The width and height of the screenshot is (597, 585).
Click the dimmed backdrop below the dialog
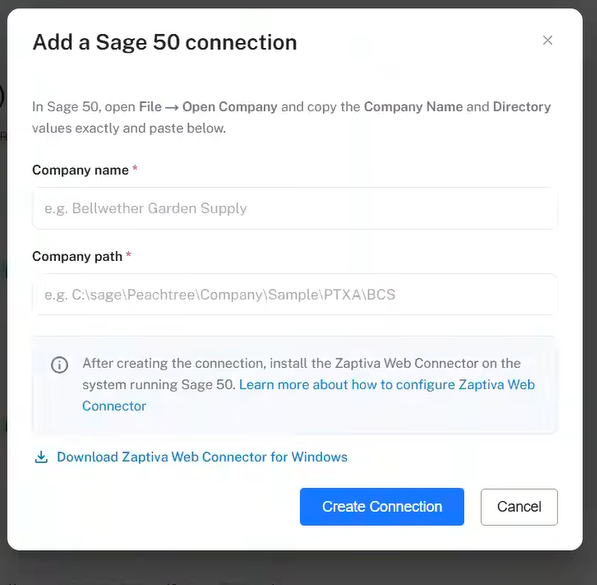[x=298, y=568]
